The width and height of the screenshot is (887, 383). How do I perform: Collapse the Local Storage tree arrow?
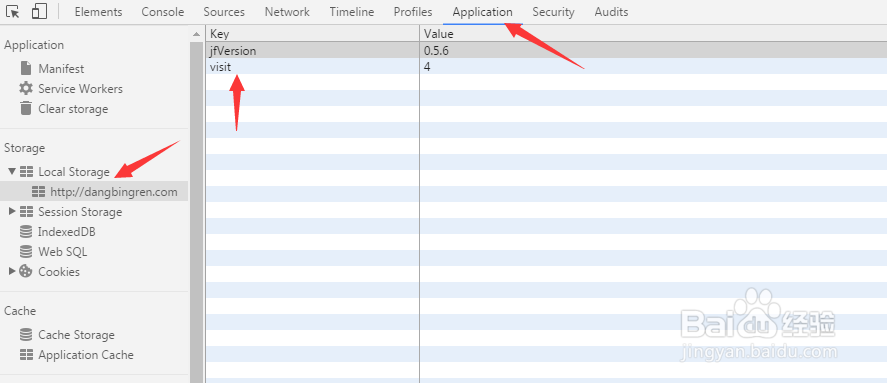point(12,171)
